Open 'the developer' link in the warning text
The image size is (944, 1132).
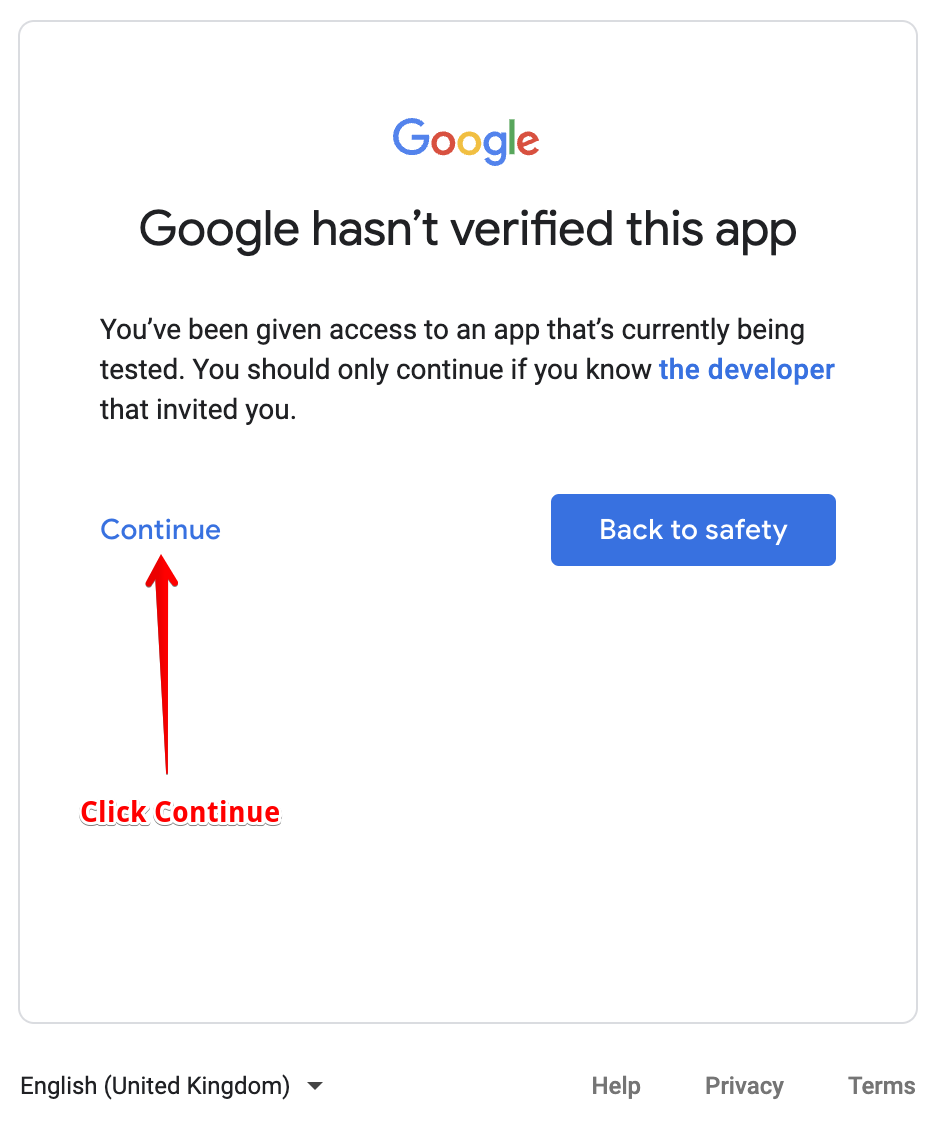pyautogui.click(x=746, y=369)
